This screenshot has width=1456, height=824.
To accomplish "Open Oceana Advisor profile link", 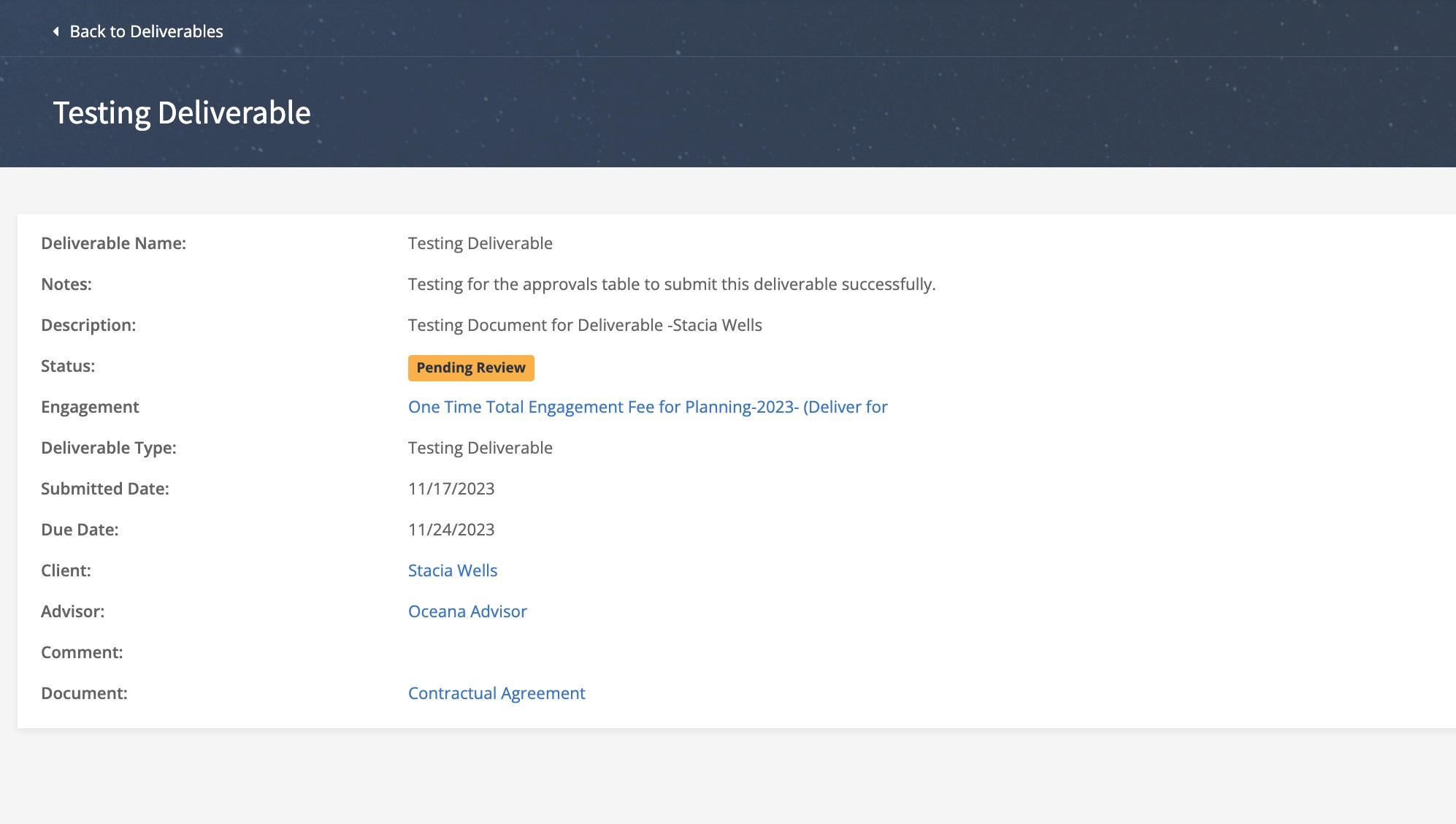I will (467, 611).
